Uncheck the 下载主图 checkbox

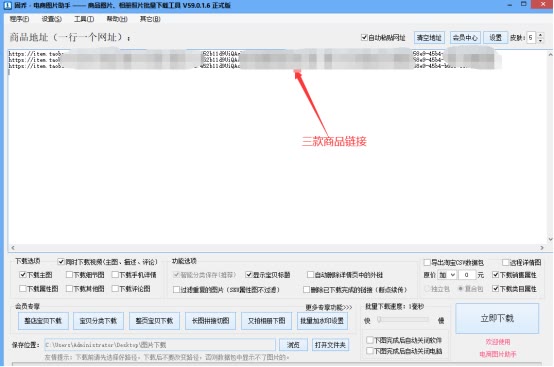pos(23,274)
